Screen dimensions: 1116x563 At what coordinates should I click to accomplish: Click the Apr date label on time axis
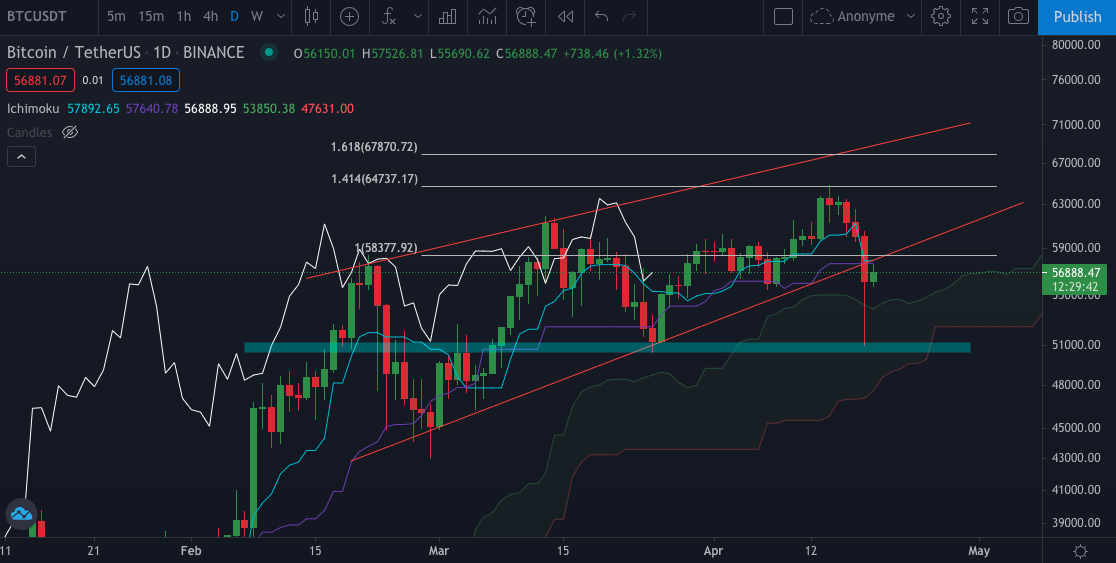(x=713, y=551)
